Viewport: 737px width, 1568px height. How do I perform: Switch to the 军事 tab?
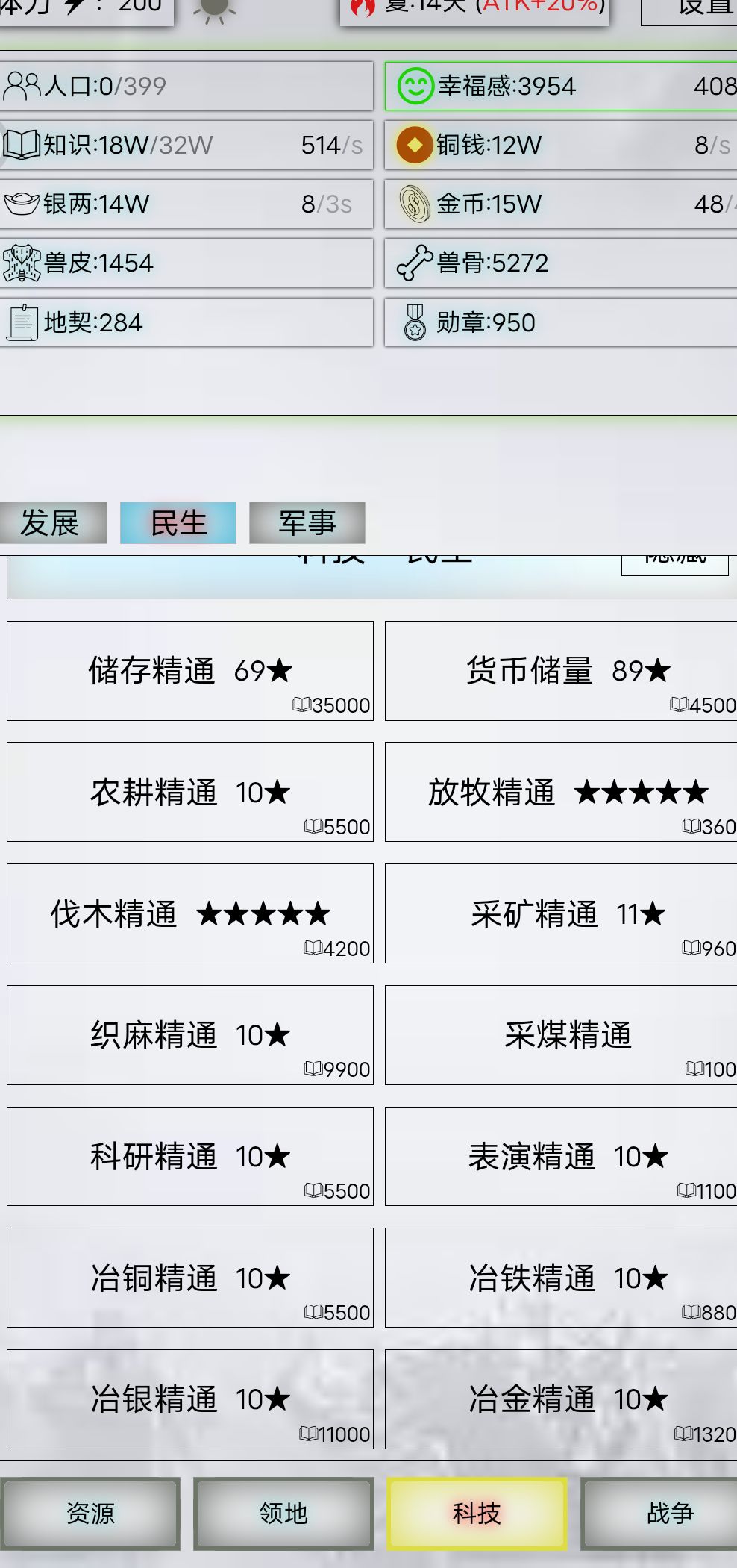point(307,522)
